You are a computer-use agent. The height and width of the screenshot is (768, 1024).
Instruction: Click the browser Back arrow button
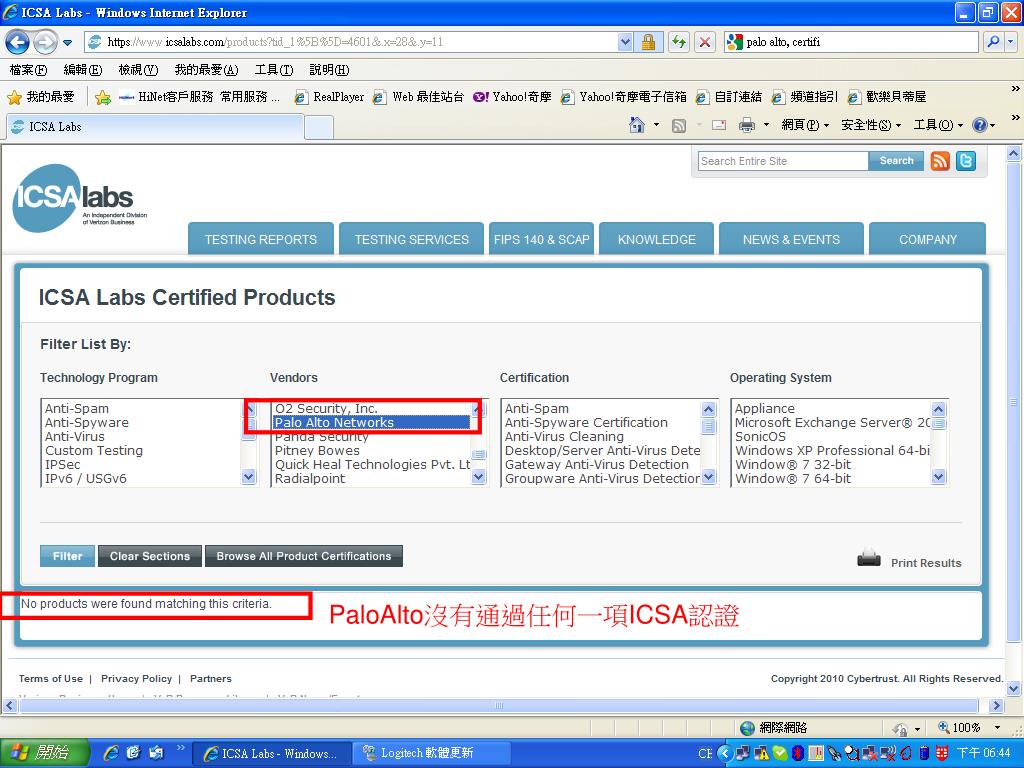coord(18,42)
